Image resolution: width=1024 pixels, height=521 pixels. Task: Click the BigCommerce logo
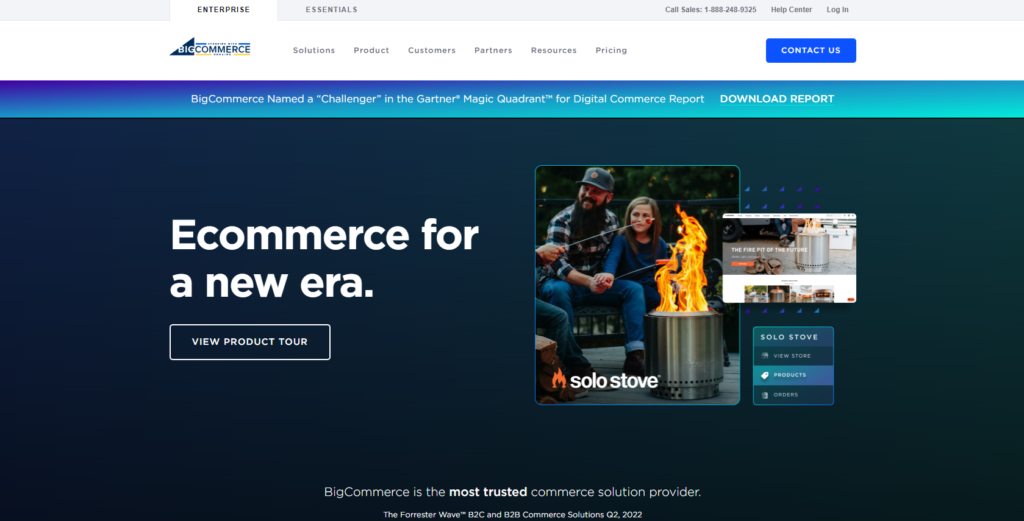210,47
